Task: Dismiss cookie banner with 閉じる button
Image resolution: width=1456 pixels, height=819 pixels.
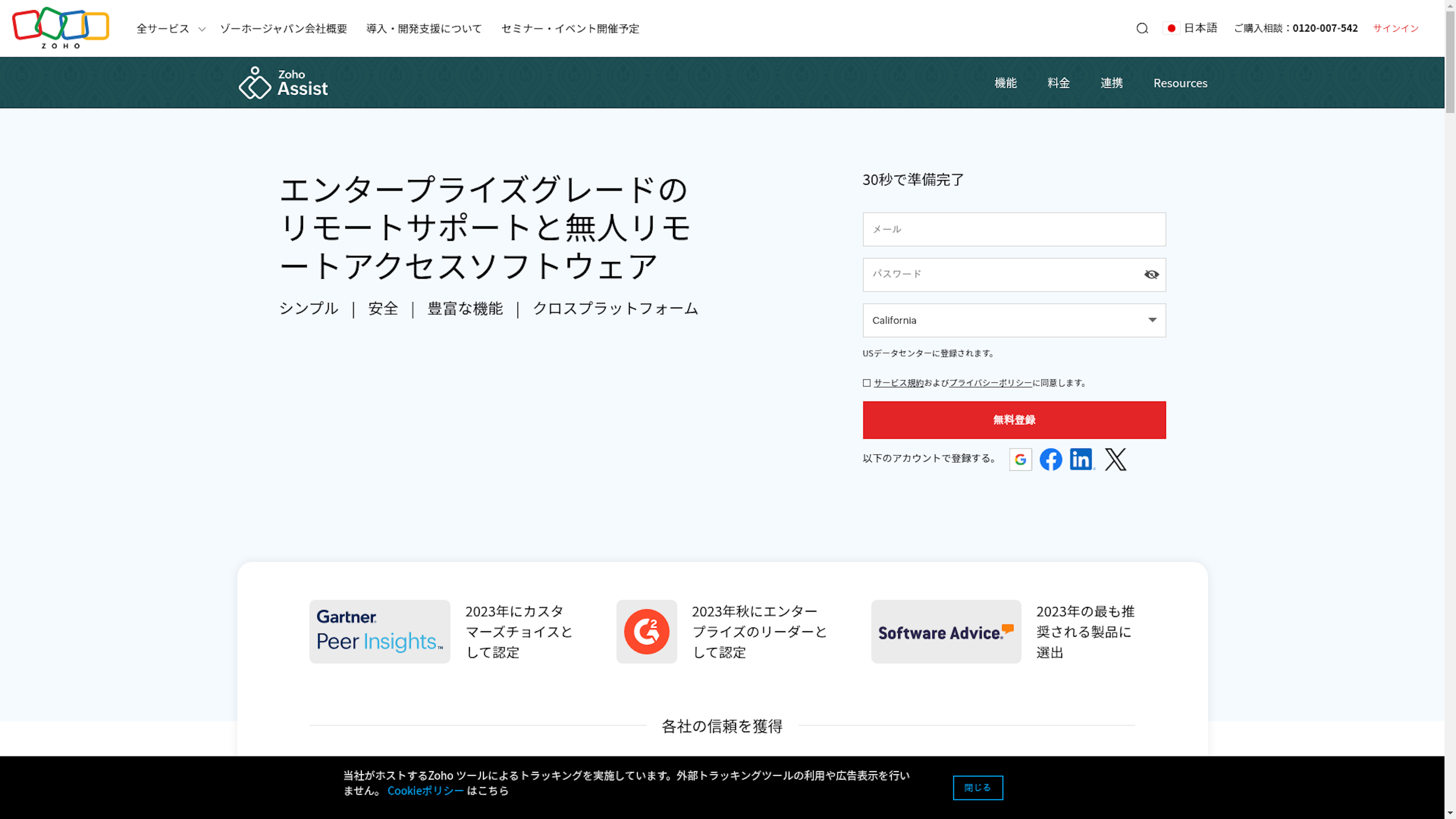Action: 978,788
